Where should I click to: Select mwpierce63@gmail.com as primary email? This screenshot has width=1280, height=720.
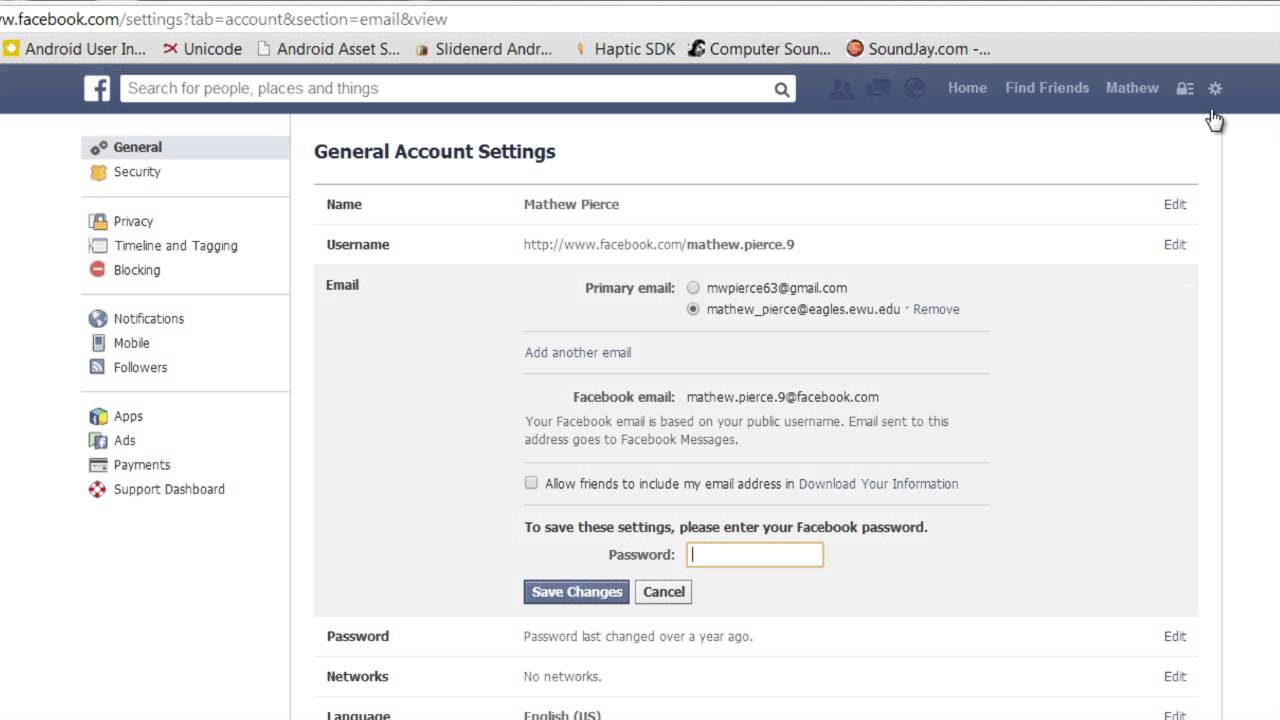(x=693, y=288)
